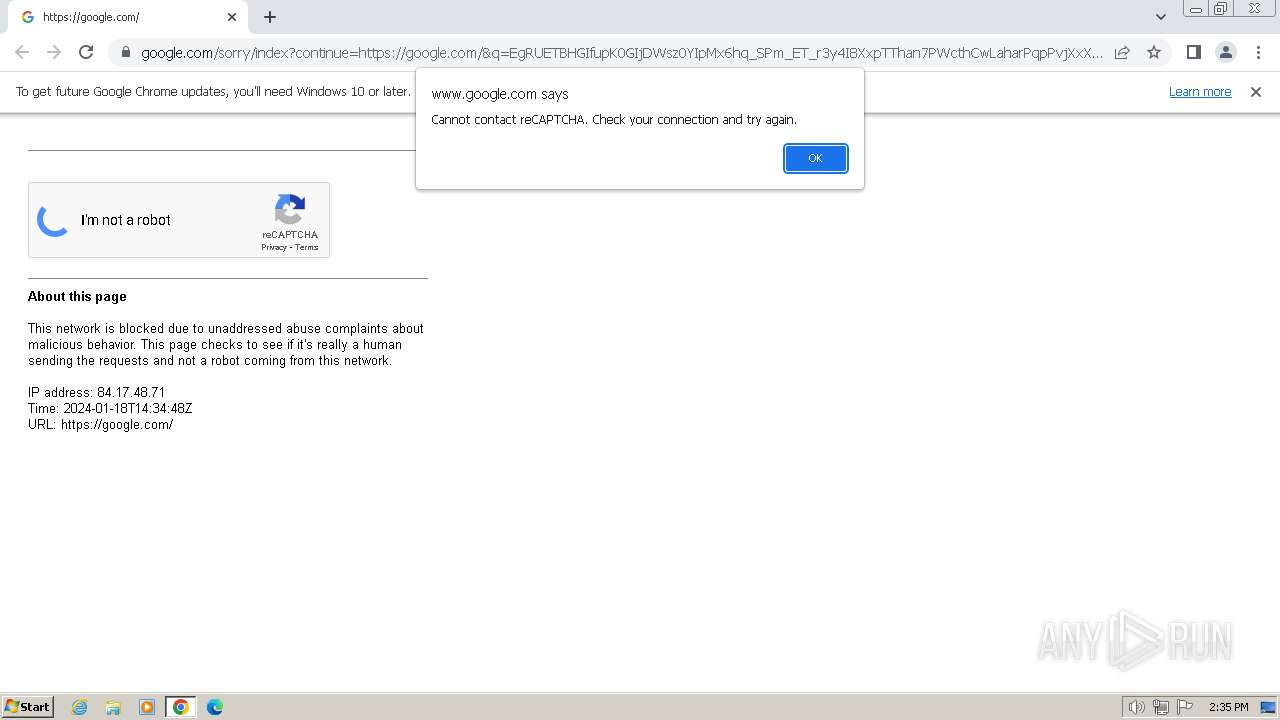This screenshot has height=720, width=1280.
Task: Dismiss the Chrome update notification bar
Action: [x=1256, y=92]
